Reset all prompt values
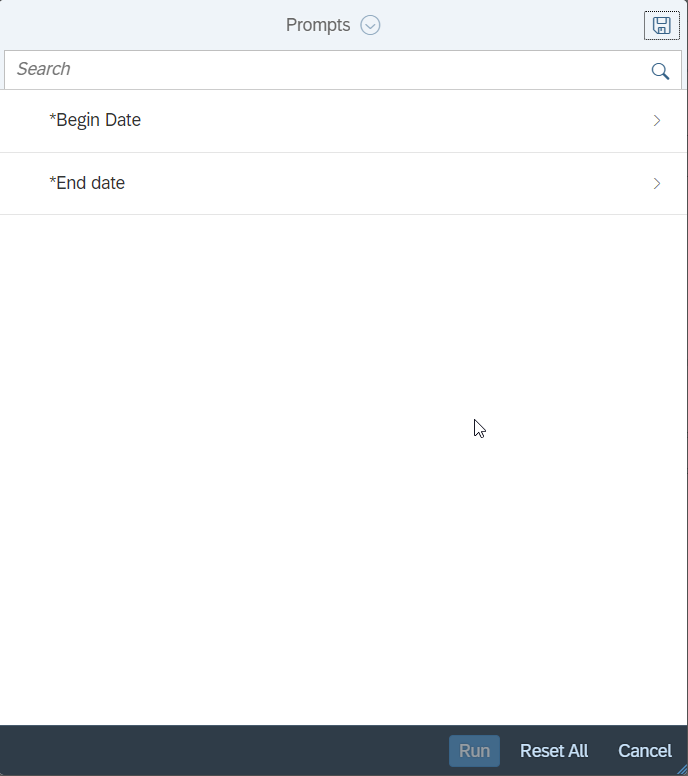 pos(554,751)
